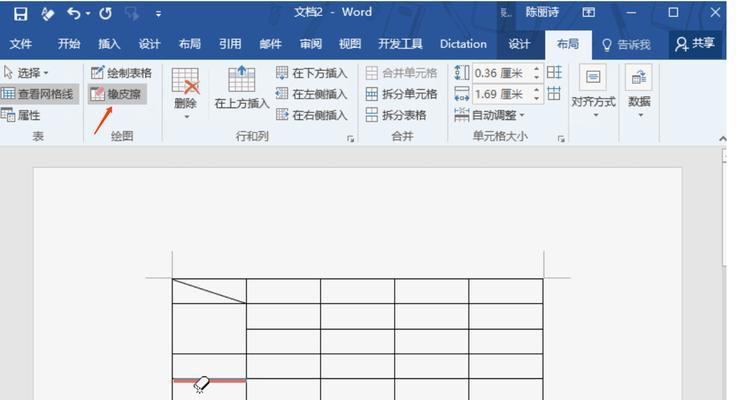
Task: Open the 数据 data dropdown
Action: coord(639,92)
